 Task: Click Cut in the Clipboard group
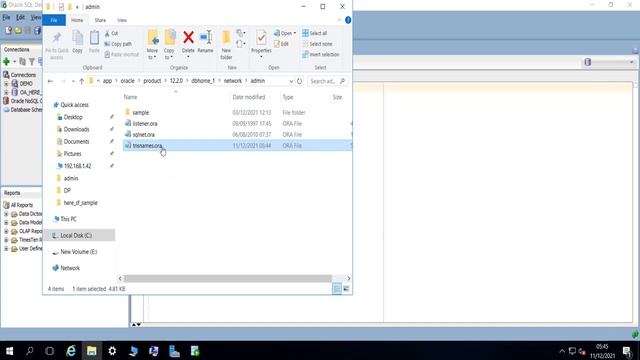pos(111,33)
